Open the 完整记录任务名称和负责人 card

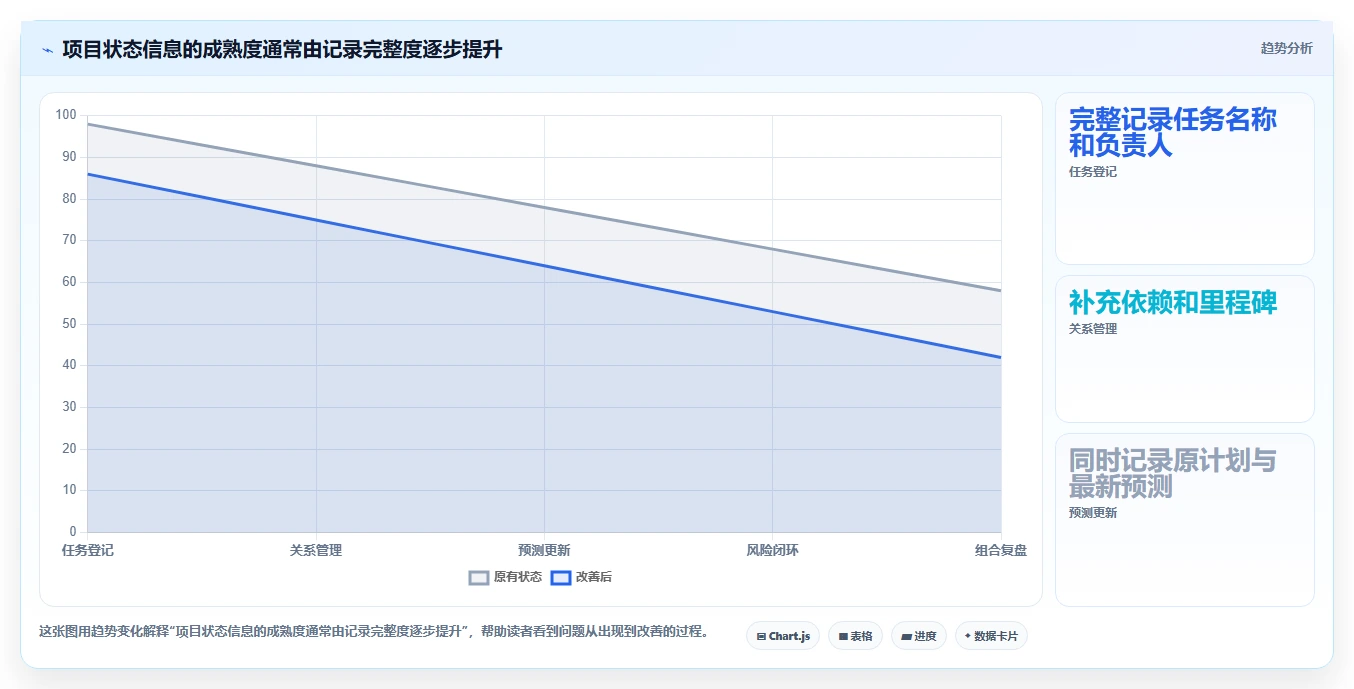point(1184,178)
